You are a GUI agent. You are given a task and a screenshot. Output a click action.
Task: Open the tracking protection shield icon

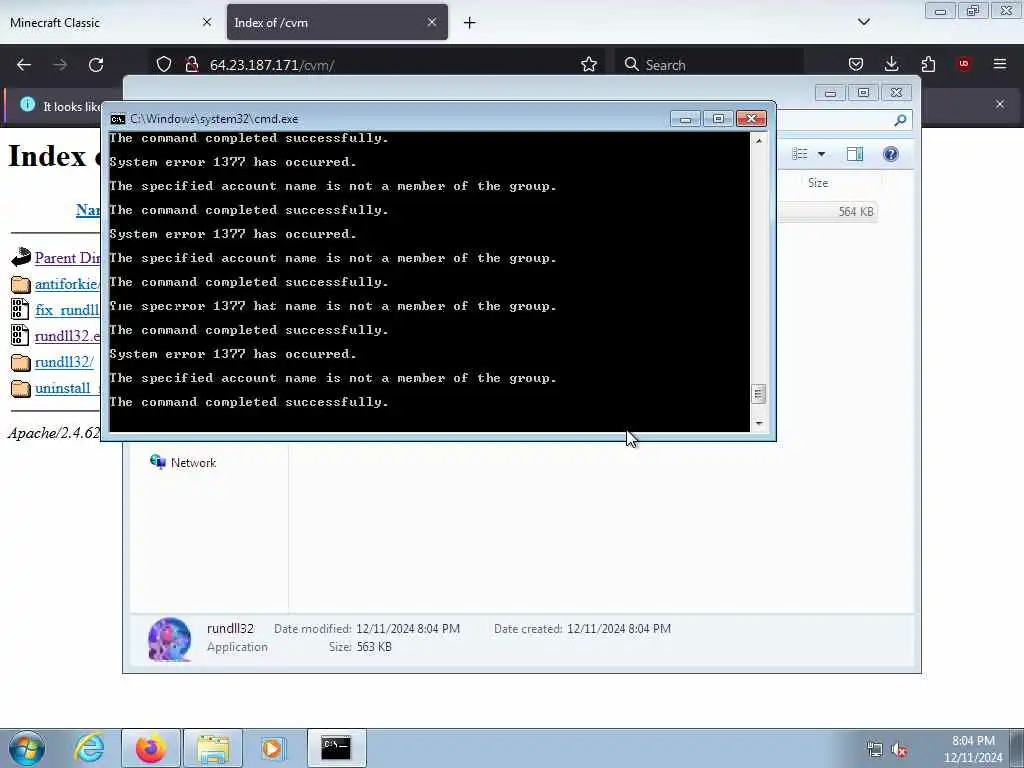coord(164,65)
